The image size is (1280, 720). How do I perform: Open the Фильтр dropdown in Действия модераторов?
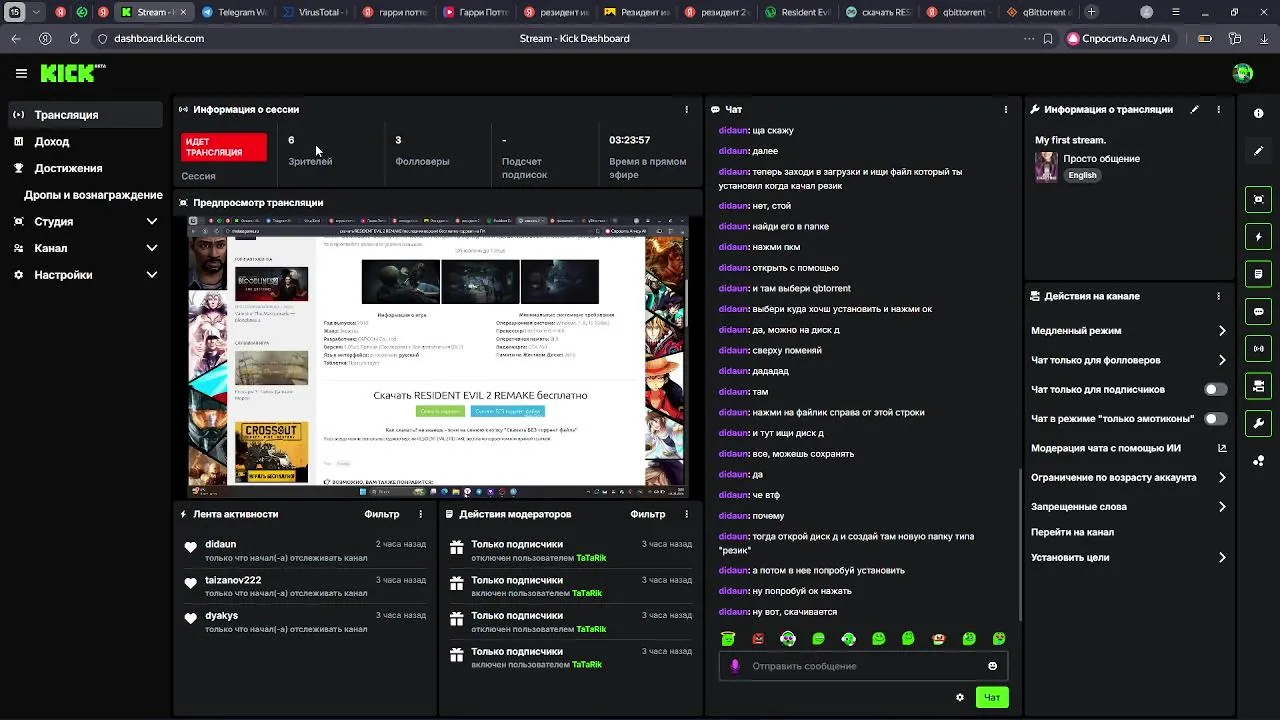(x=648, y=514)
